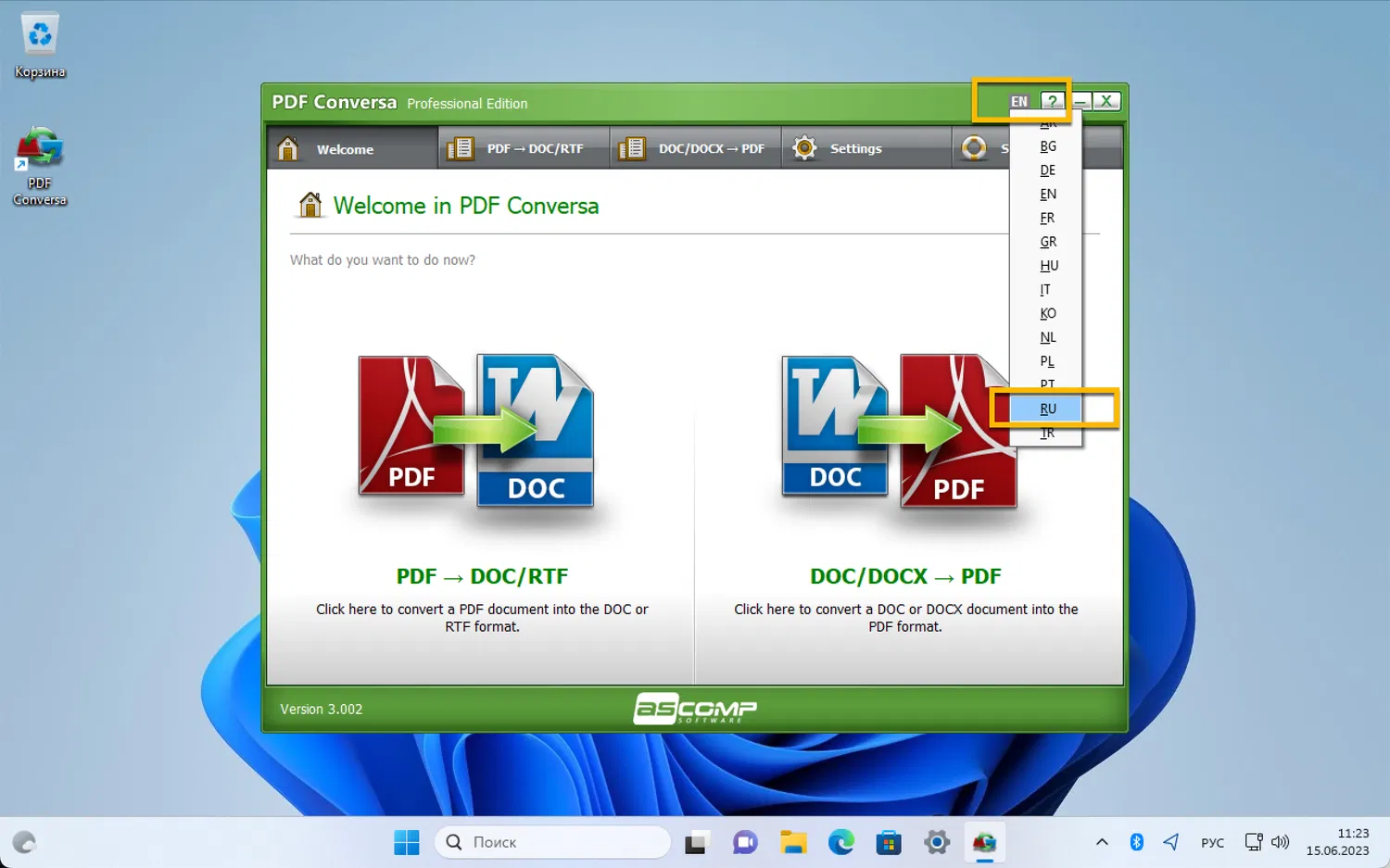Select DE from the language list
The image size is (1390, 868).
pos(1047,170)
